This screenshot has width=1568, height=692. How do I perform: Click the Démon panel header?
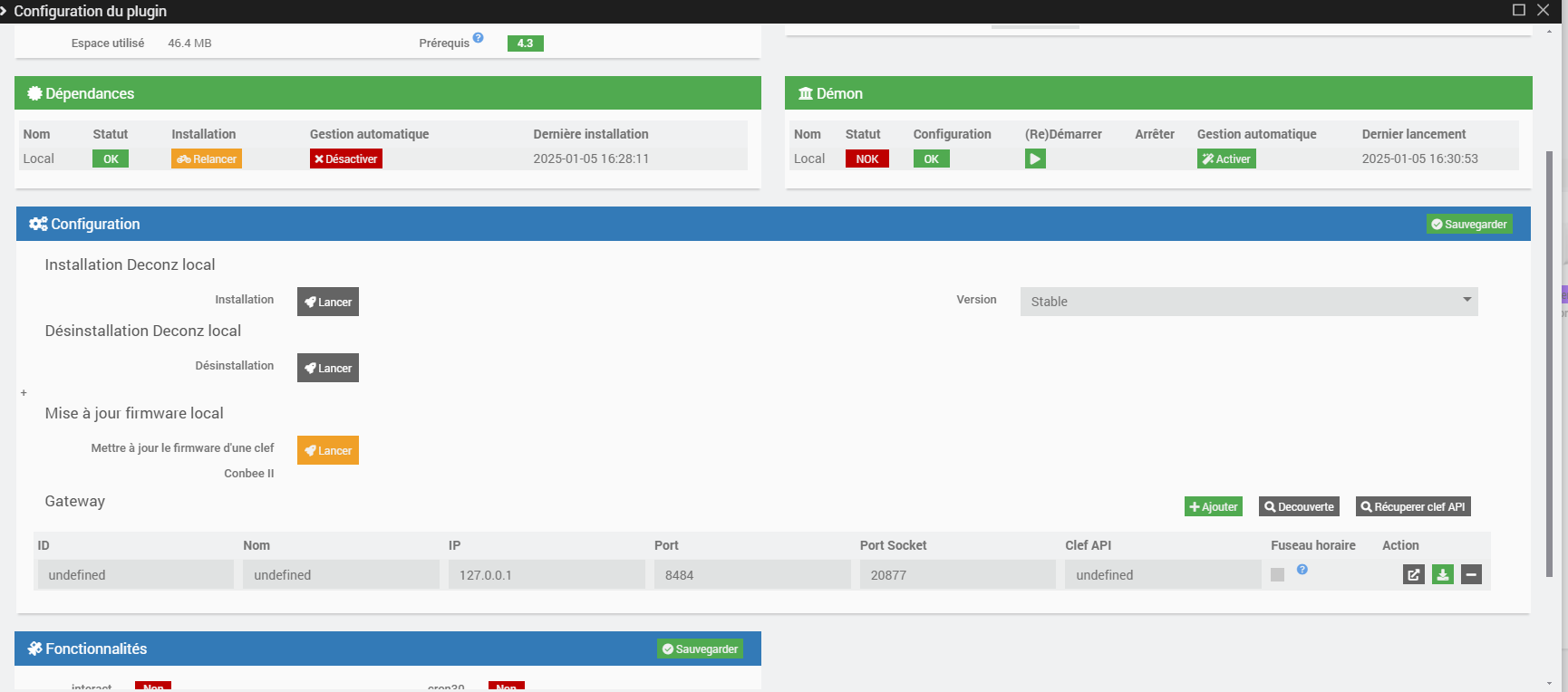point(1158,93)
